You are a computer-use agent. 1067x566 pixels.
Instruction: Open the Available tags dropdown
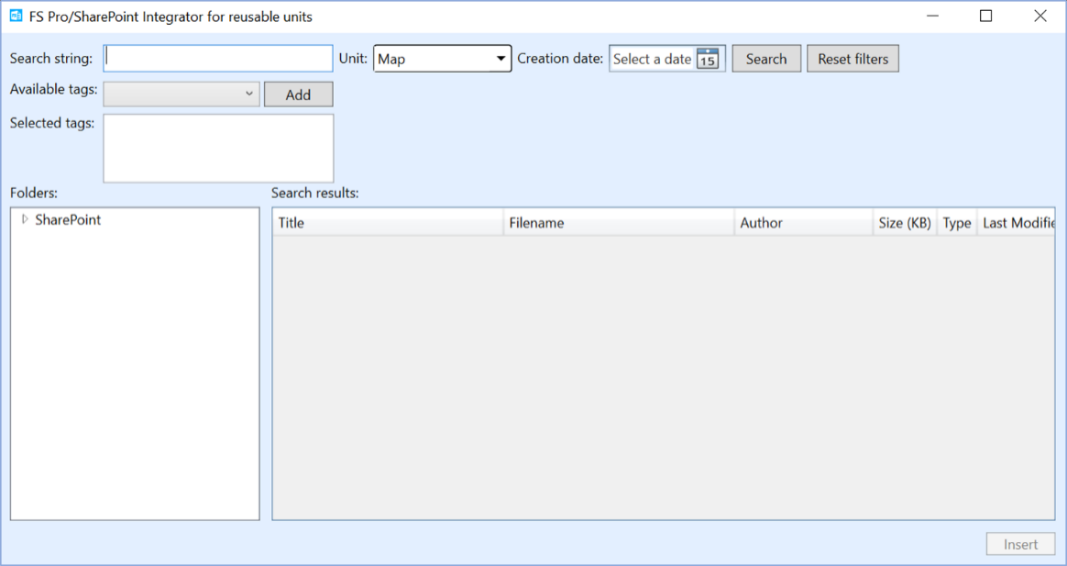(x=182, y=94)
